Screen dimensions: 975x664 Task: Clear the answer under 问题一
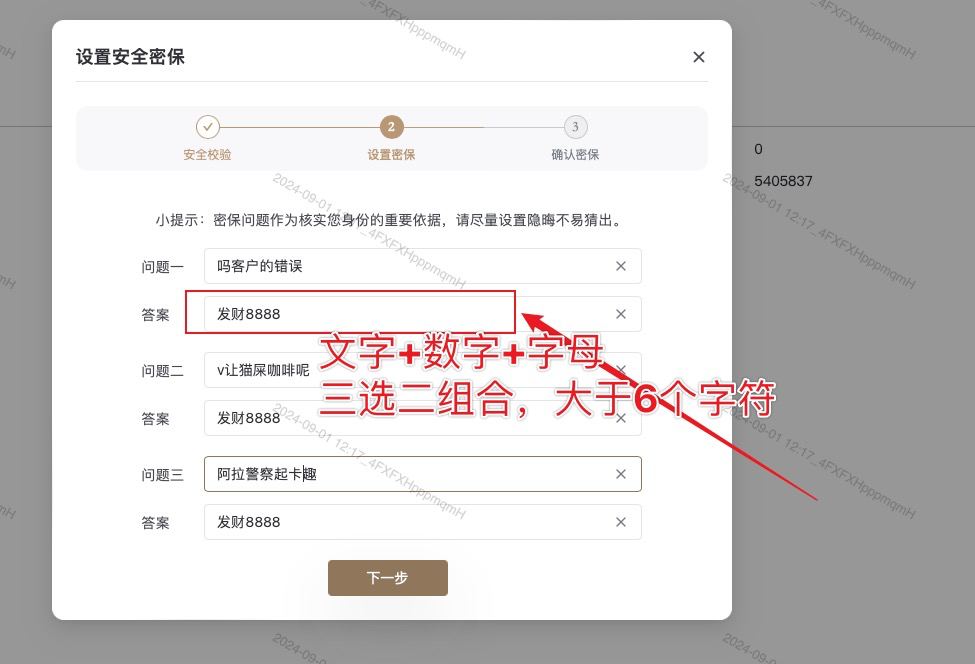pyautogui.click(x=621, y=314)
